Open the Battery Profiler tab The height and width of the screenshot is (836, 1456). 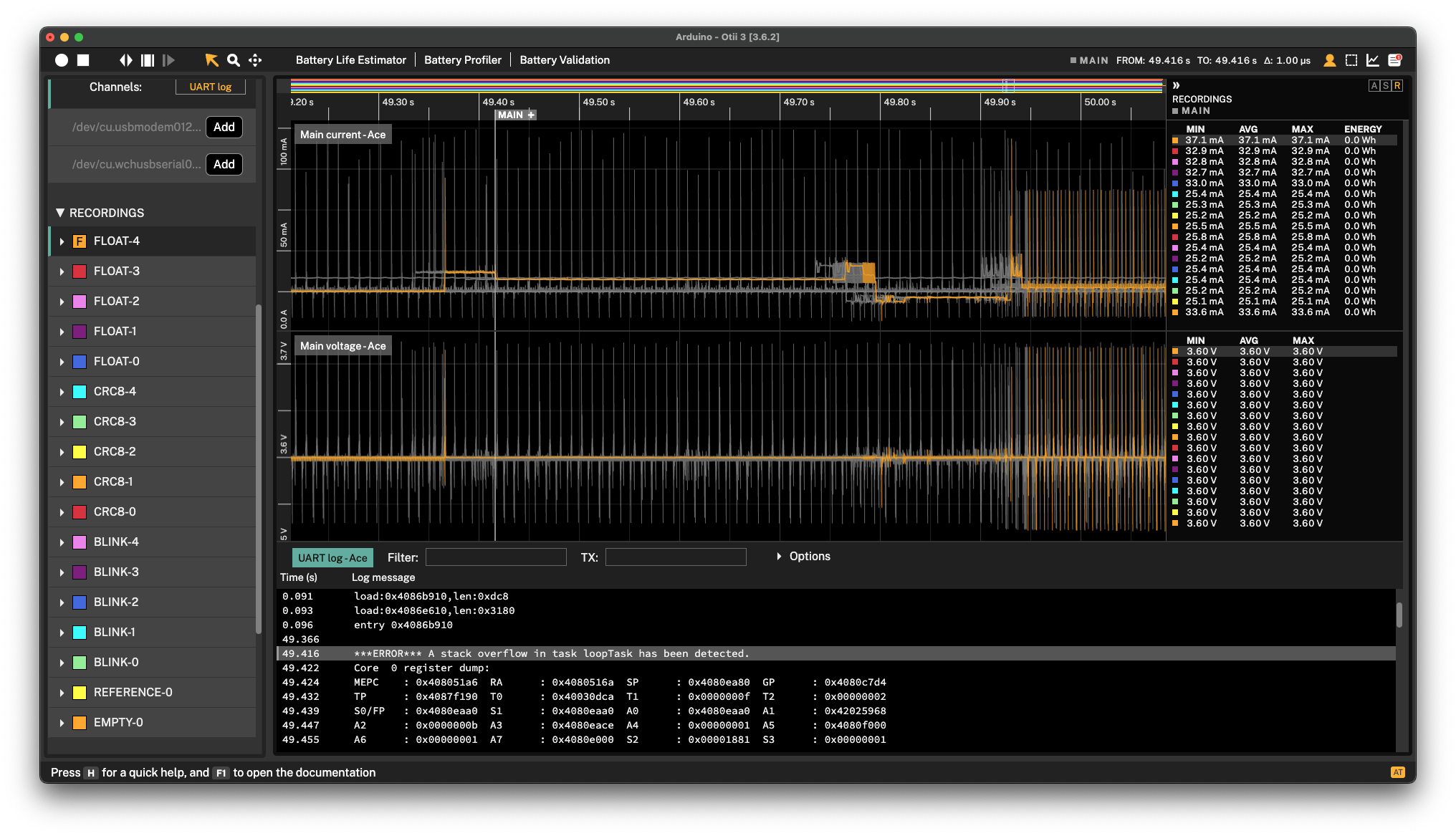coord(463,60)
